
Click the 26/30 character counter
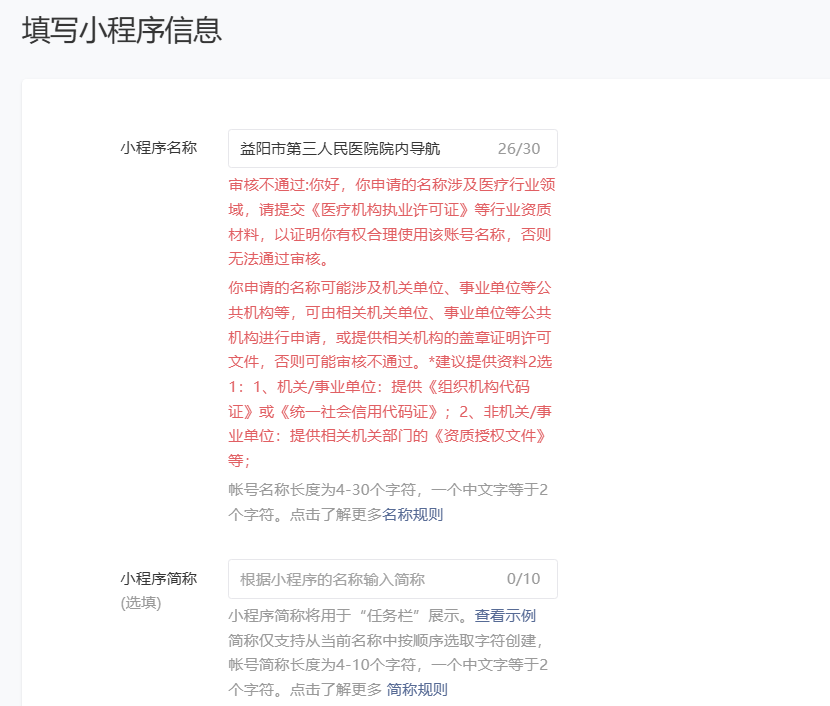click(519, 149)
